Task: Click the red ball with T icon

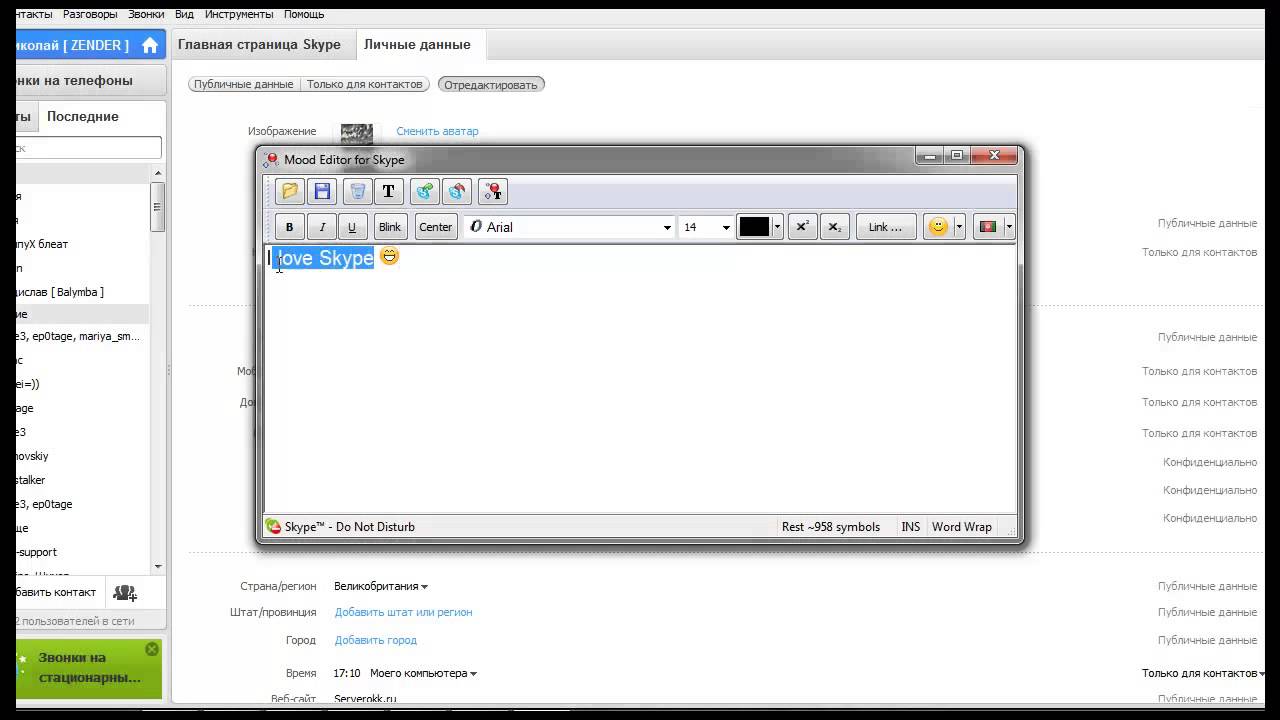Action: pyautogui.click(x=493, y=191)
